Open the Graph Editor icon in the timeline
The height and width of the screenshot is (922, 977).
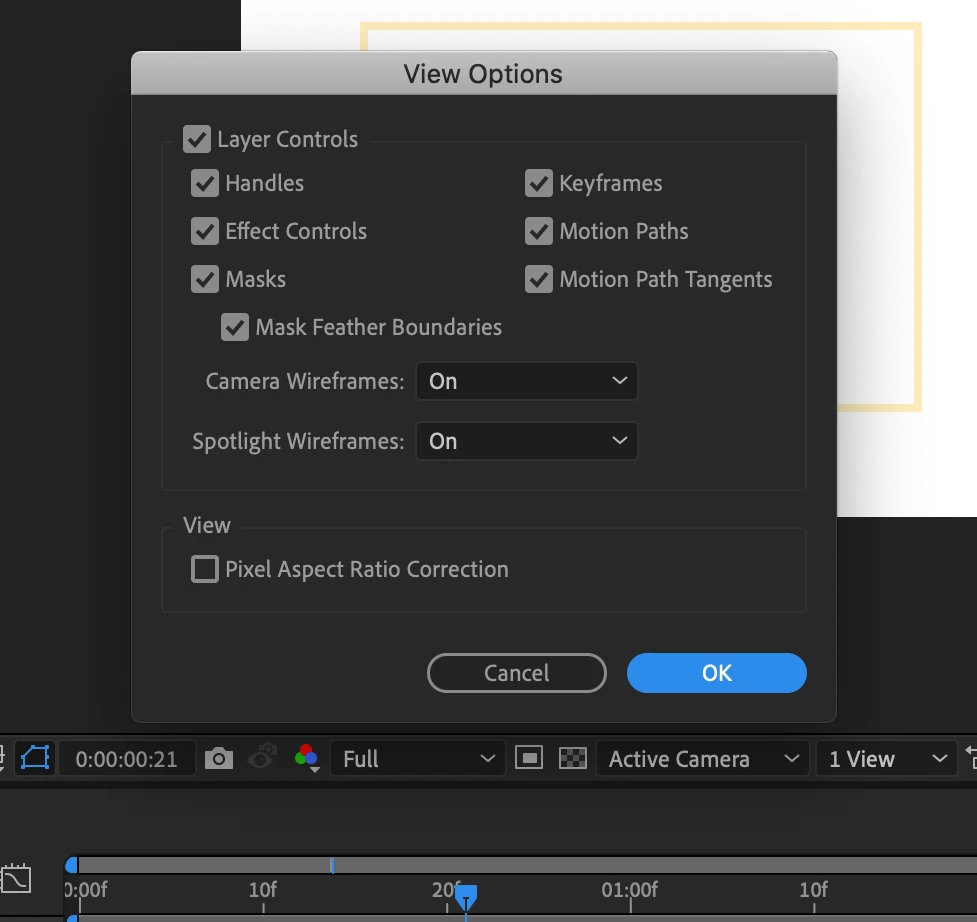point(16,878)
